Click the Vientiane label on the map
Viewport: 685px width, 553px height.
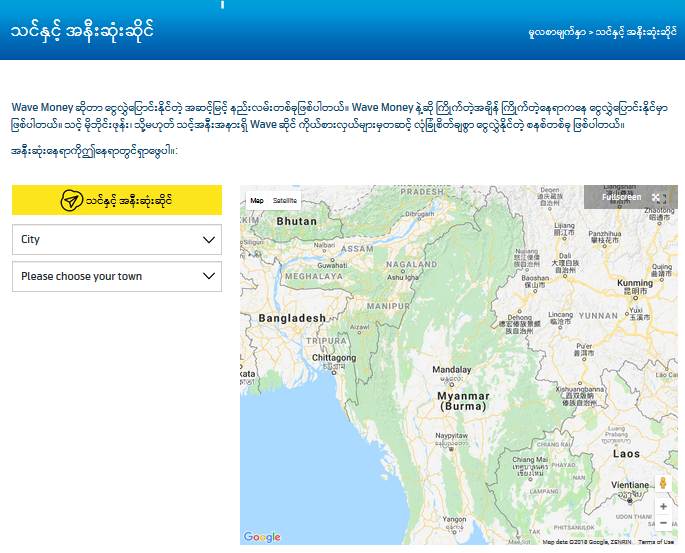pos(630,485)
